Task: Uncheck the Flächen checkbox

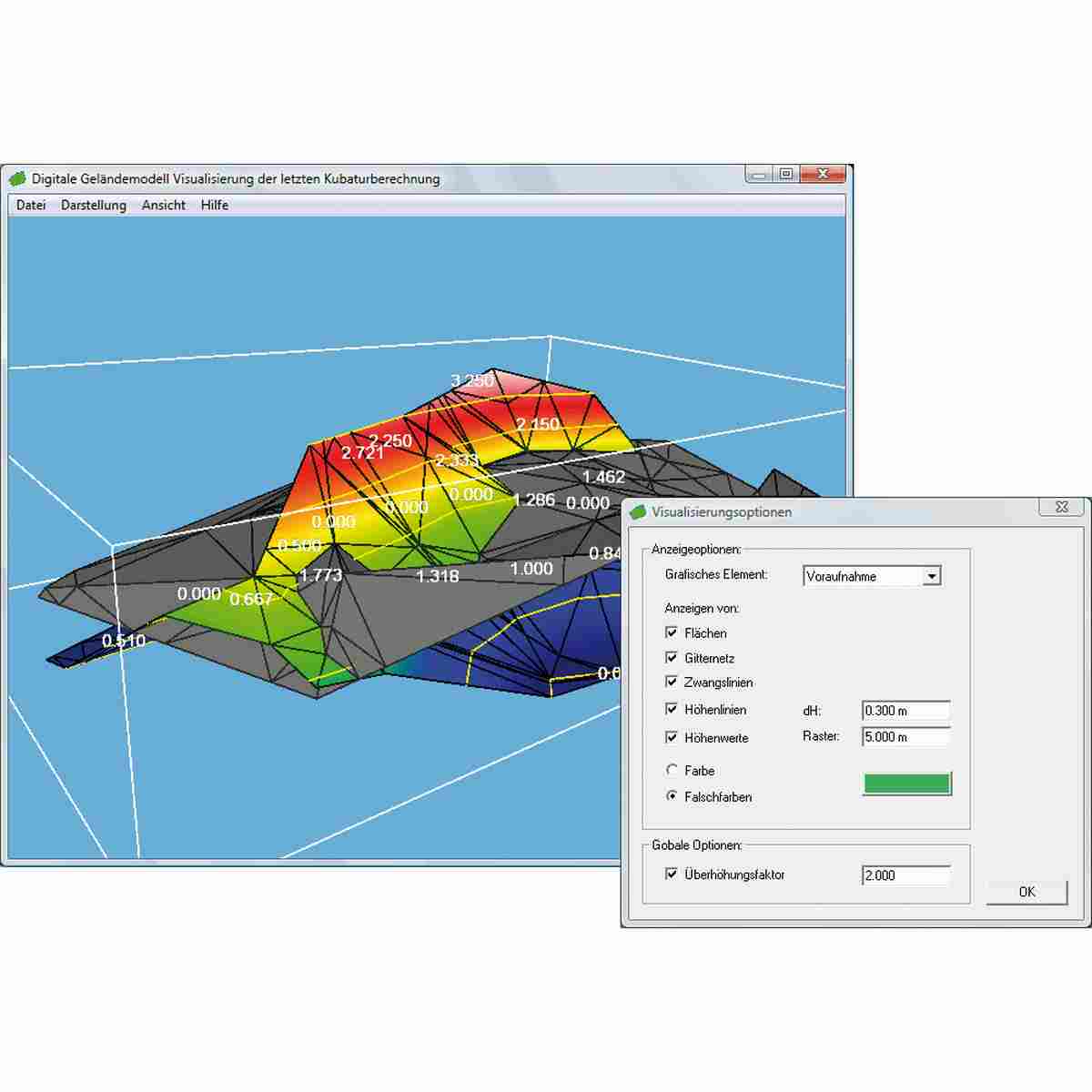Action: pos(672,632)
